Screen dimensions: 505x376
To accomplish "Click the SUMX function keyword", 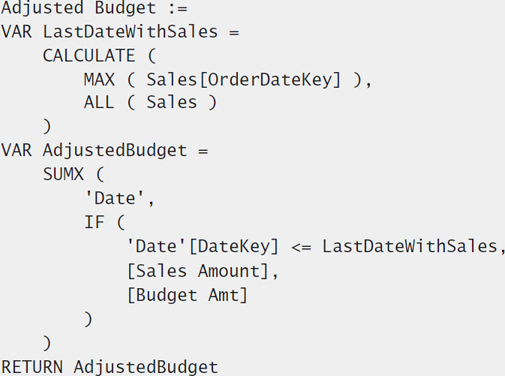I will (63, 174).
